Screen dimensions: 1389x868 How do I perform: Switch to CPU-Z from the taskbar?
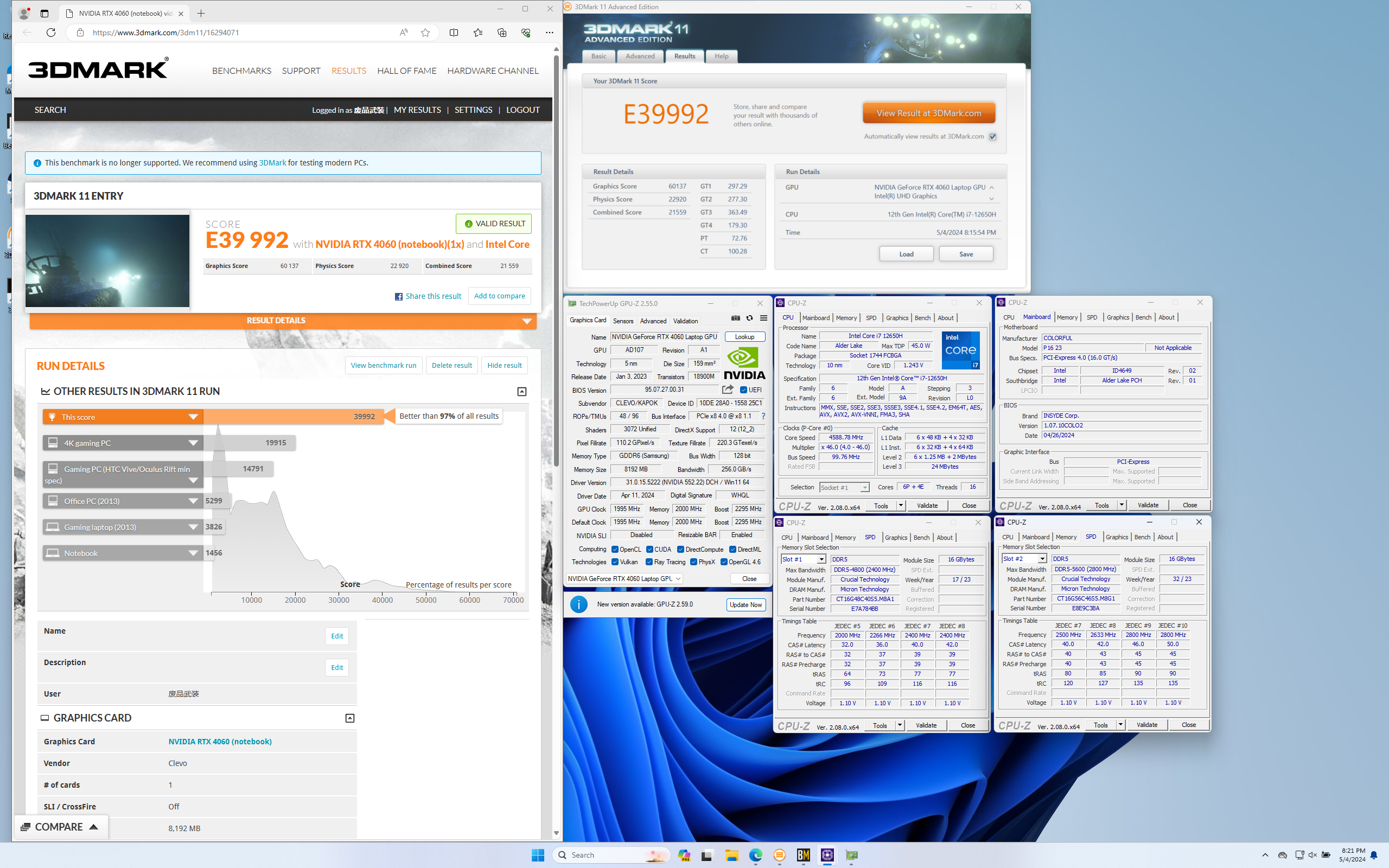click(827, 855)
